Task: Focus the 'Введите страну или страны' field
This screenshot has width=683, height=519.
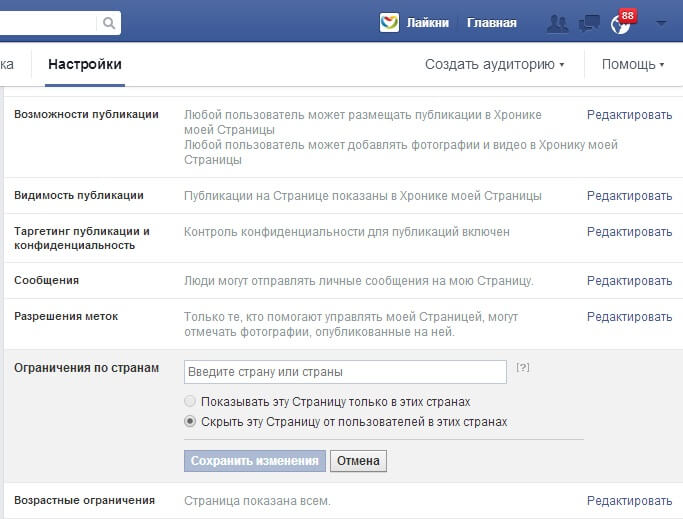Action: click(345, 372)
